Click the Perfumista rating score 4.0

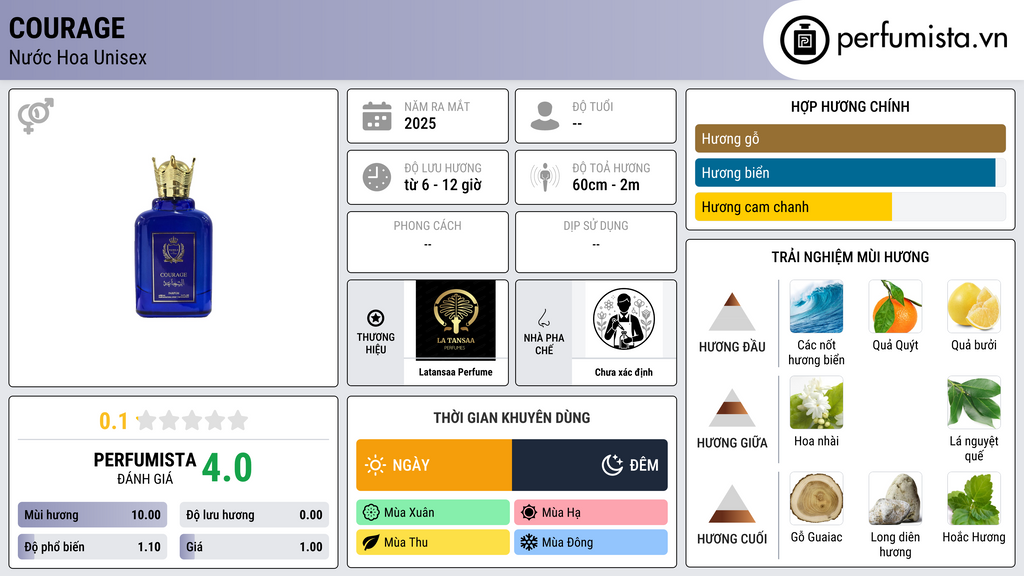pyautogui.click(x=227, y=468)
